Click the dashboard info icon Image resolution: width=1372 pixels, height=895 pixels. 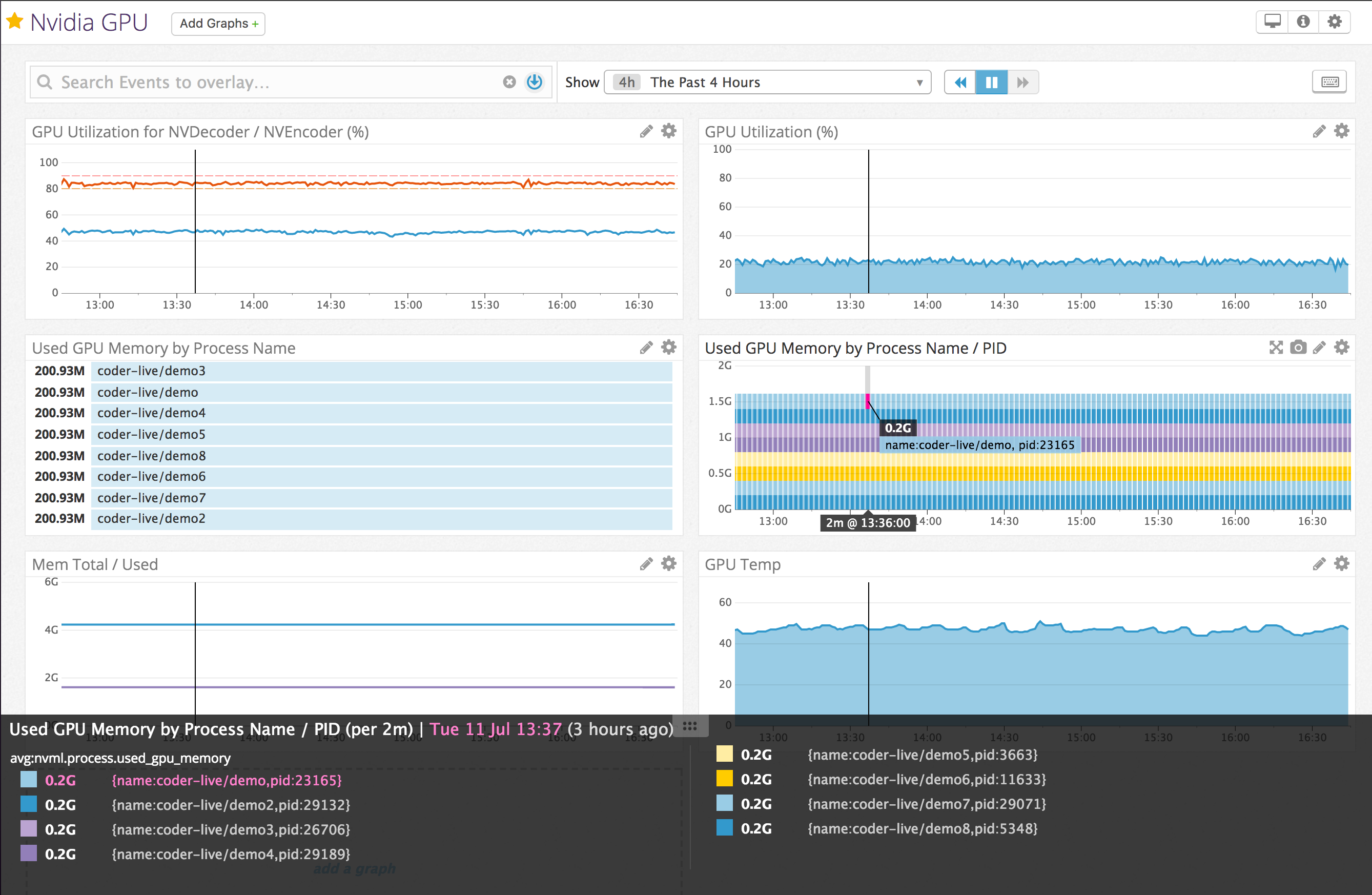tap(1303, 22)
